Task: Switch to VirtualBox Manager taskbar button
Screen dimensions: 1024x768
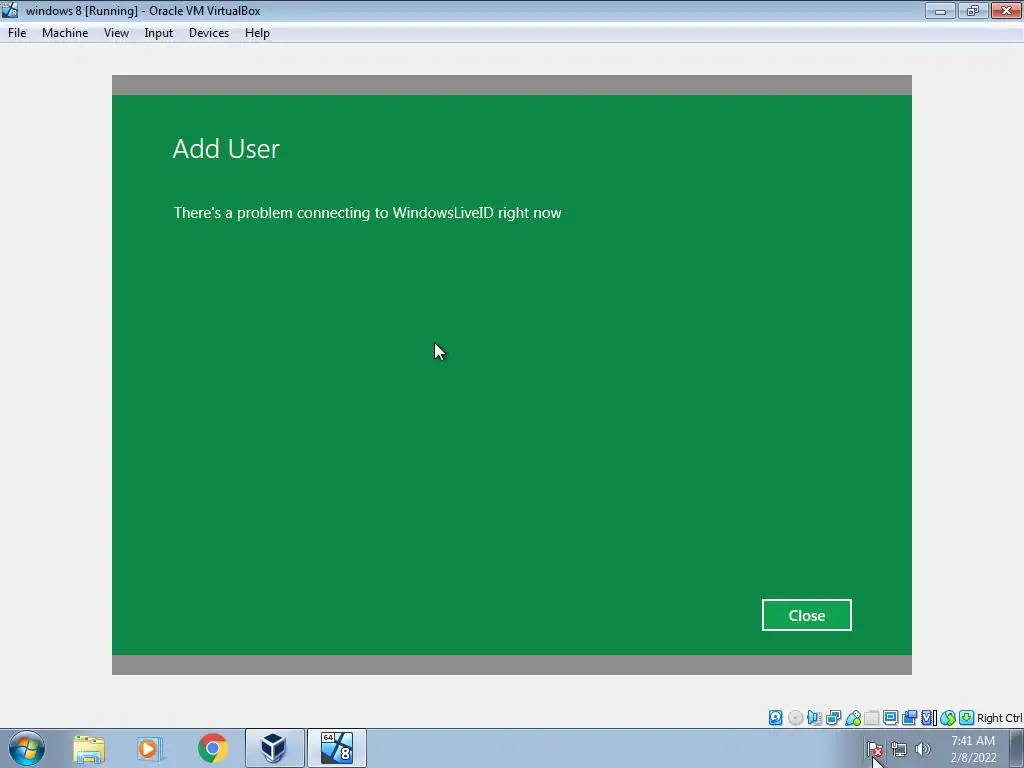Action: pos(274,748)
